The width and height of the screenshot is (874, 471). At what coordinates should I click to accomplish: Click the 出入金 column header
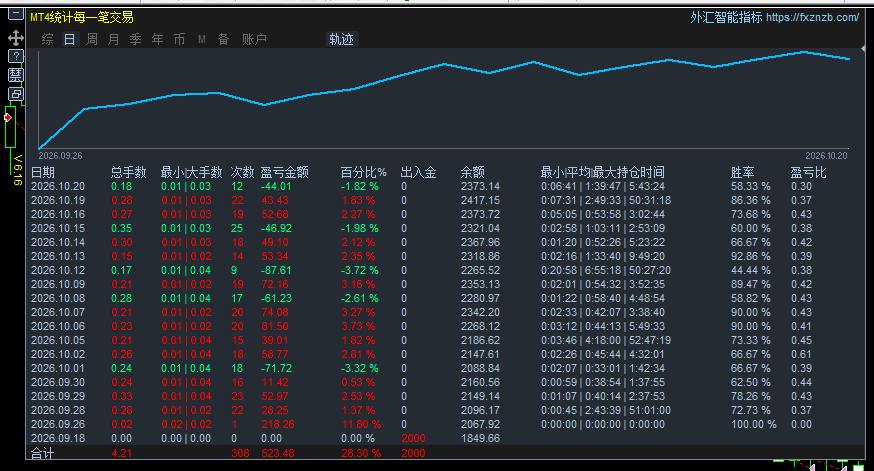click(x=418, y=172)
